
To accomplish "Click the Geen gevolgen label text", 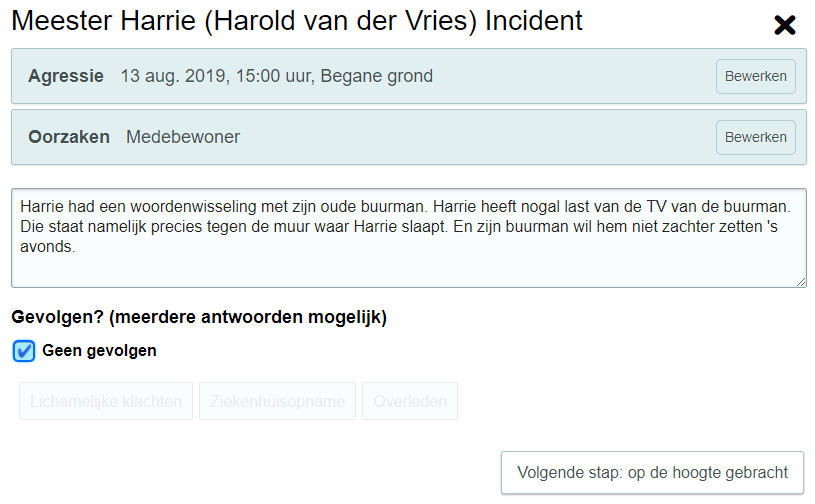I will (x=99, y=351).
